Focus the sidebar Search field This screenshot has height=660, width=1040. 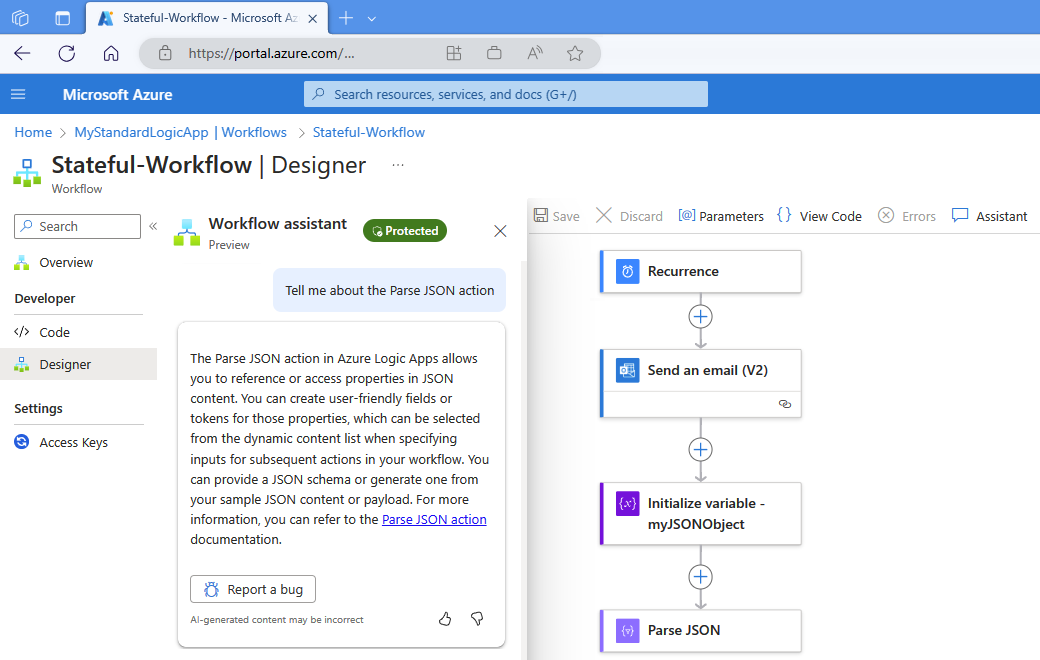click(x=78, y=226)
